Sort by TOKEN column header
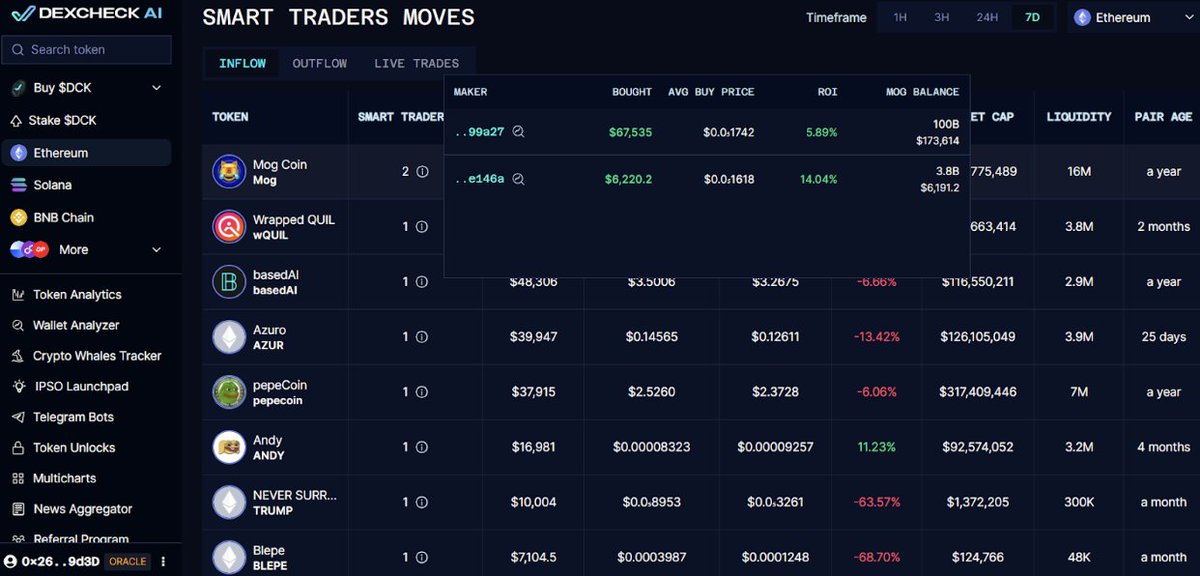The height and width of the screenshot is (576, 1200). coord(230,117)
